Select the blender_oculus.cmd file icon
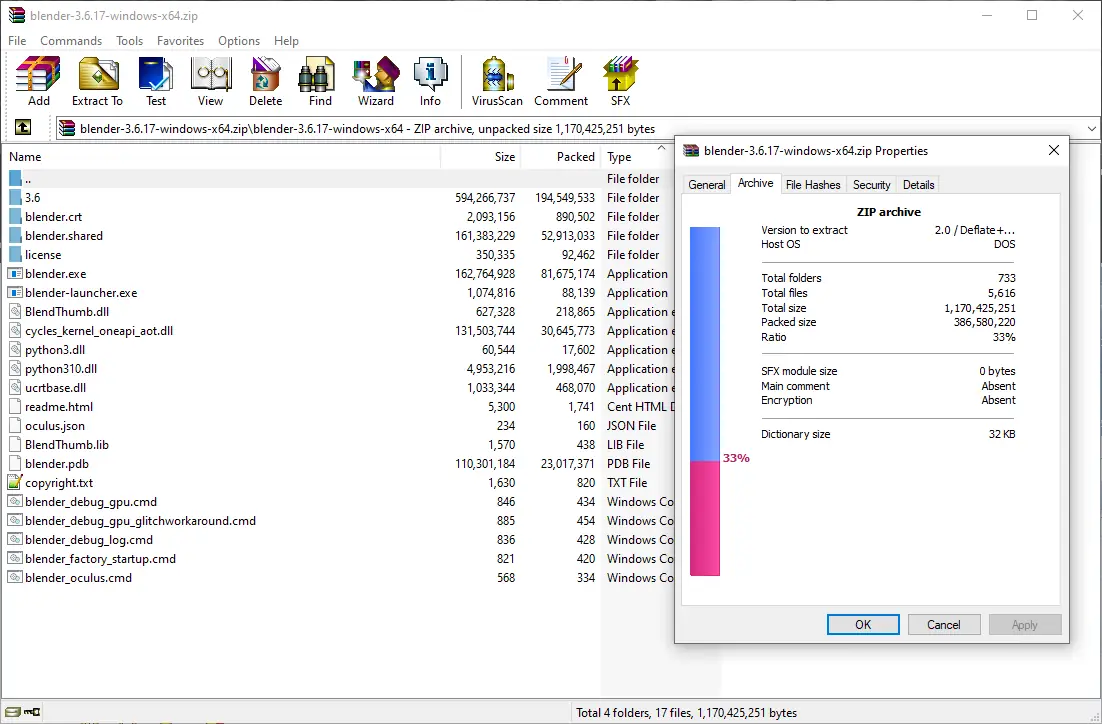This screenshot has height=724, width=1102. coord(15,578)
